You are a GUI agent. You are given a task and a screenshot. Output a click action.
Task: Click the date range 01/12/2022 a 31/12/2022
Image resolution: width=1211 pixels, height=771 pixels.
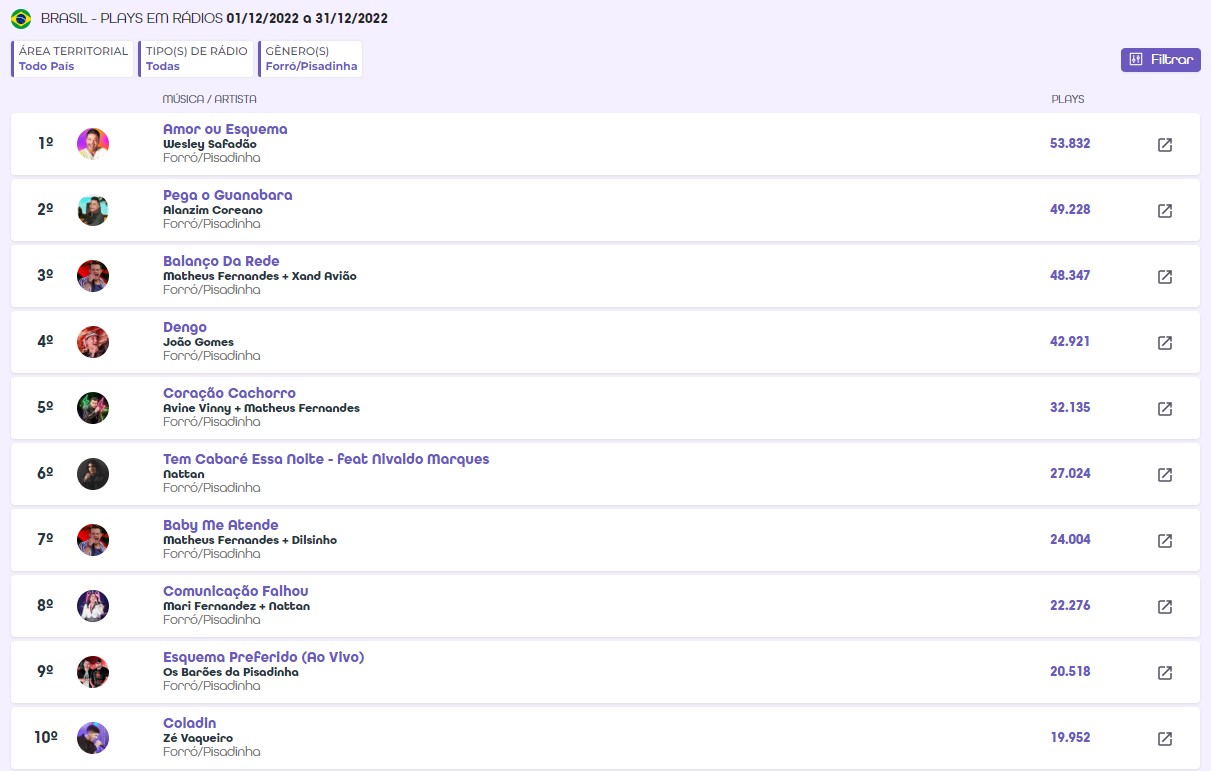pos(308,18)
